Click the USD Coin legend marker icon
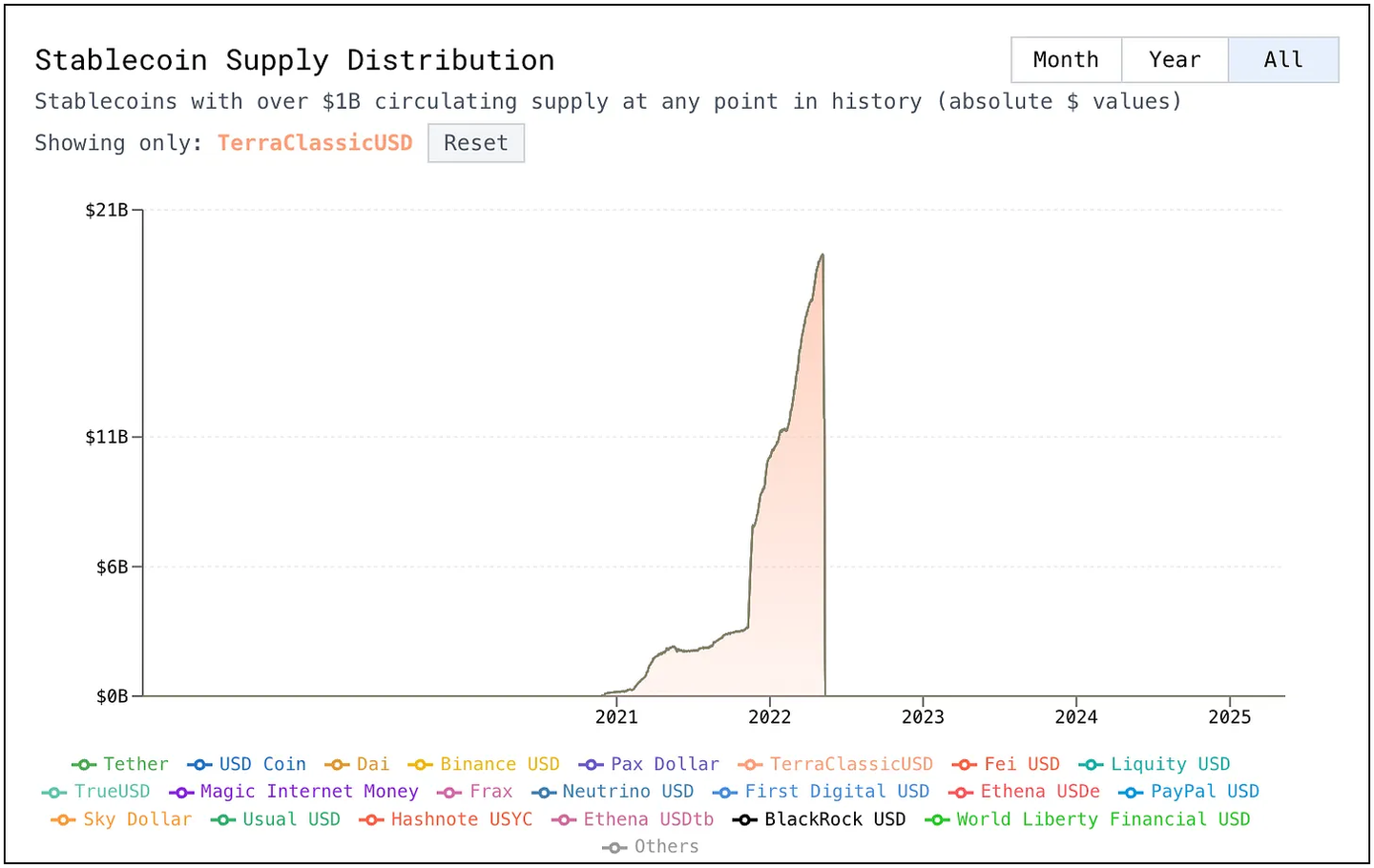This screenshot has width=1374, height=868. pyautogui.click(x=199, y=765)
